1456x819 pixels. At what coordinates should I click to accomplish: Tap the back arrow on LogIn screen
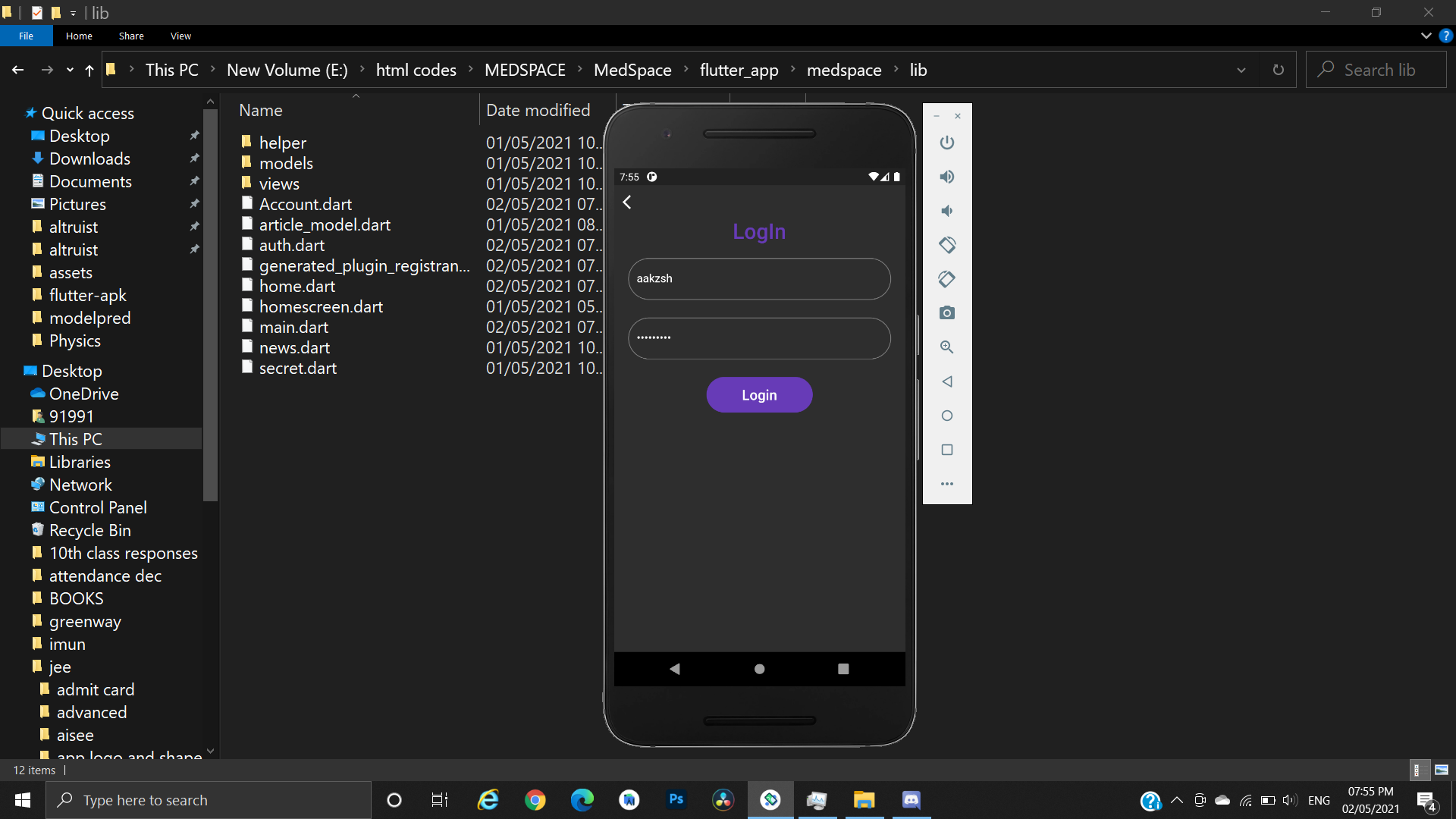[627, 202]
